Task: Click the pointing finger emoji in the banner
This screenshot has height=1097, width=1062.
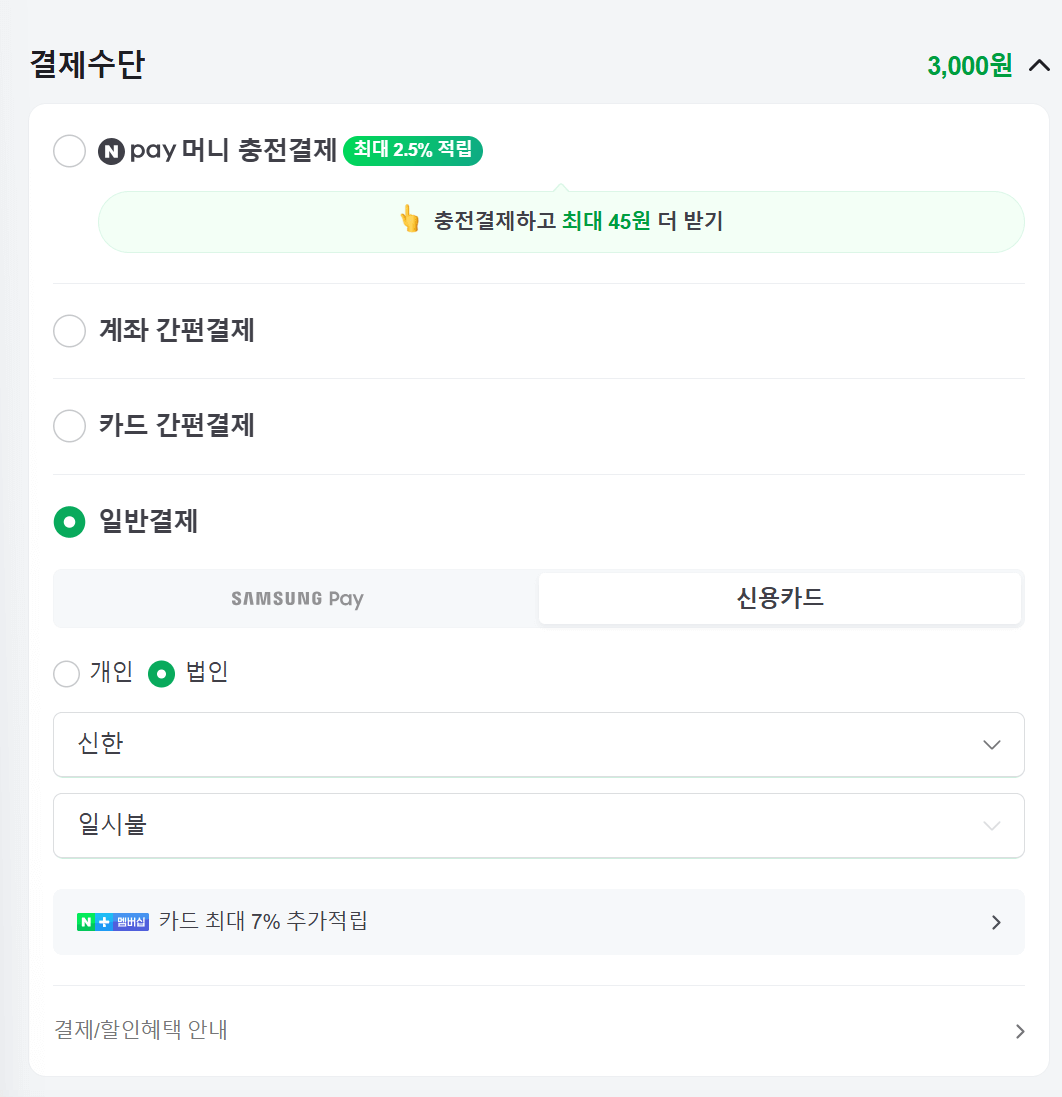Action: (410, 221)
